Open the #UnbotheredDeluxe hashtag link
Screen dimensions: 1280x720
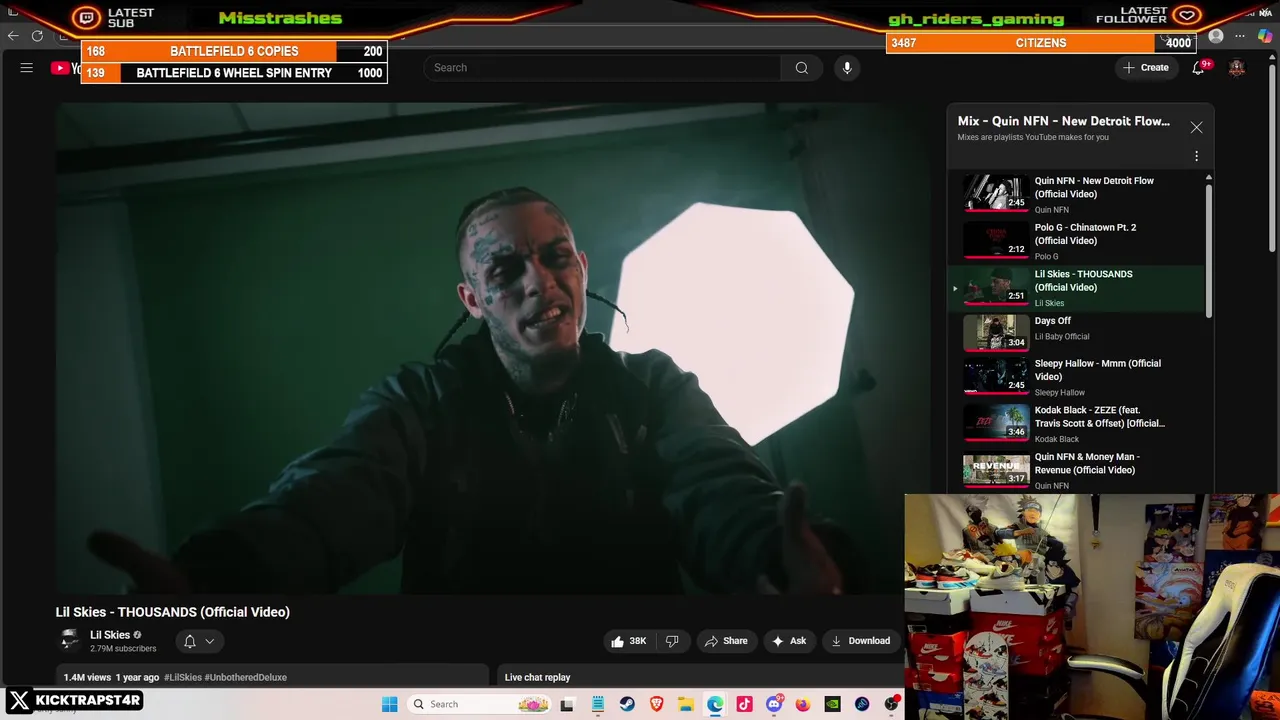(246, 677)
